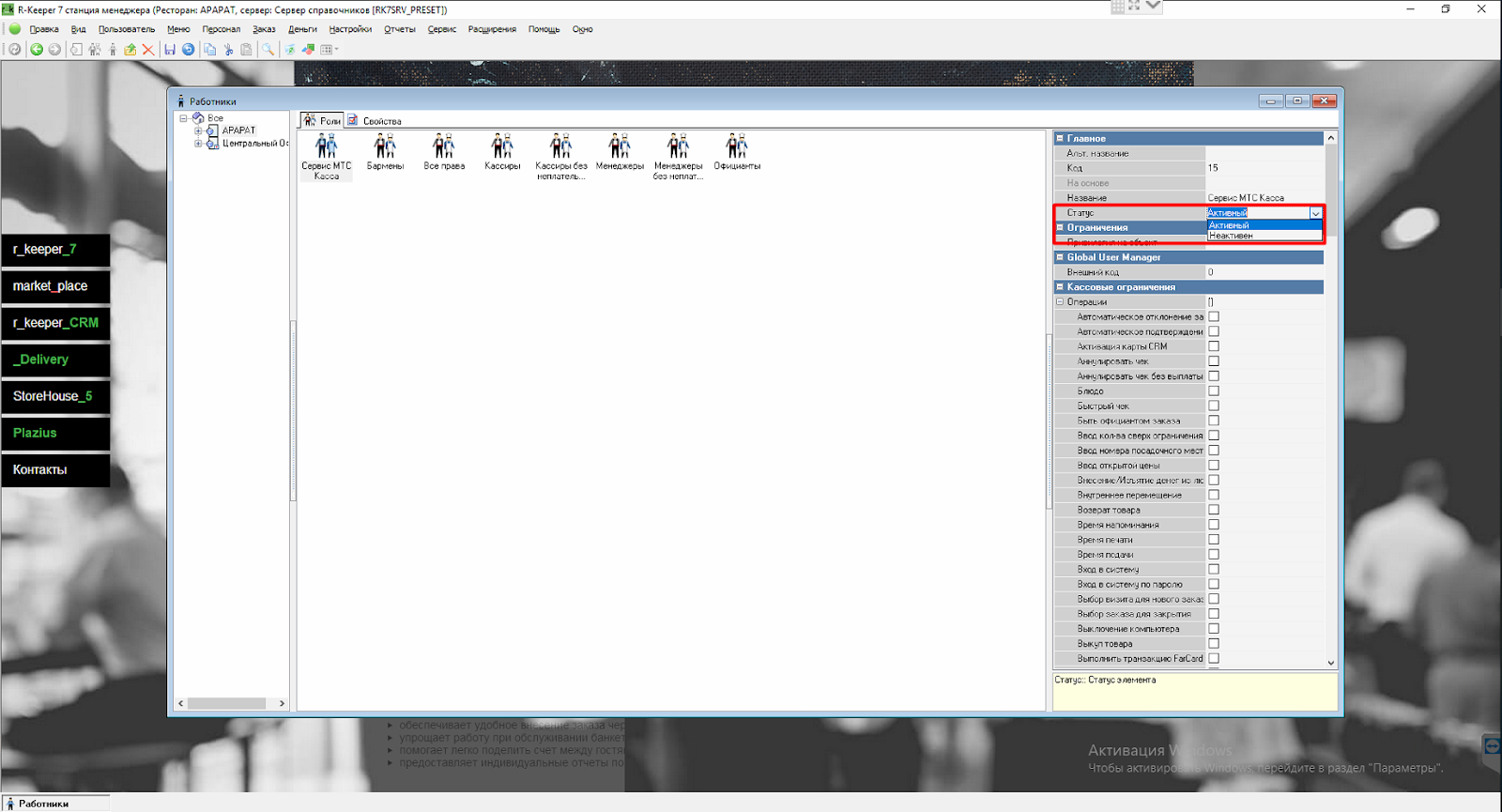This screenshot has height=812, width=1502.
Task: Click the StoreHouse_5 sidebar button
Action: tap(55, 396)
